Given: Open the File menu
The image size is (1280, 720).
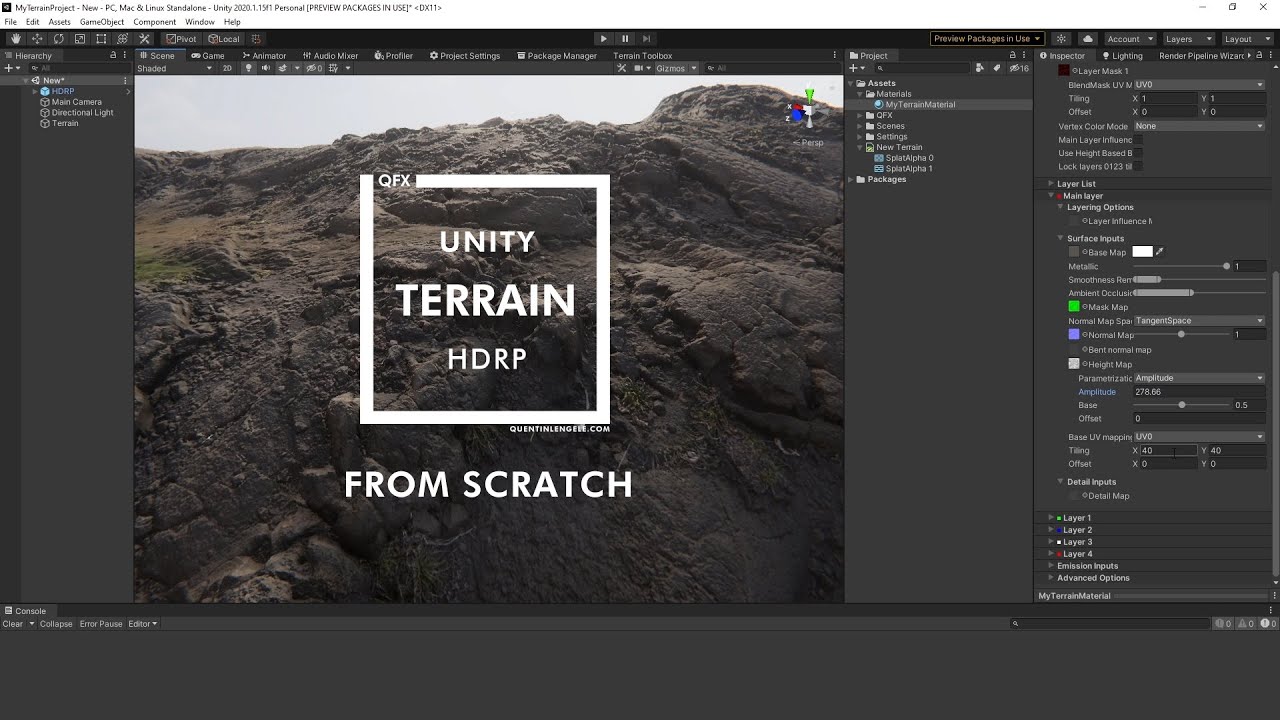Looking at the screenshot, I should pyautogui.click(x=10, y=22).
